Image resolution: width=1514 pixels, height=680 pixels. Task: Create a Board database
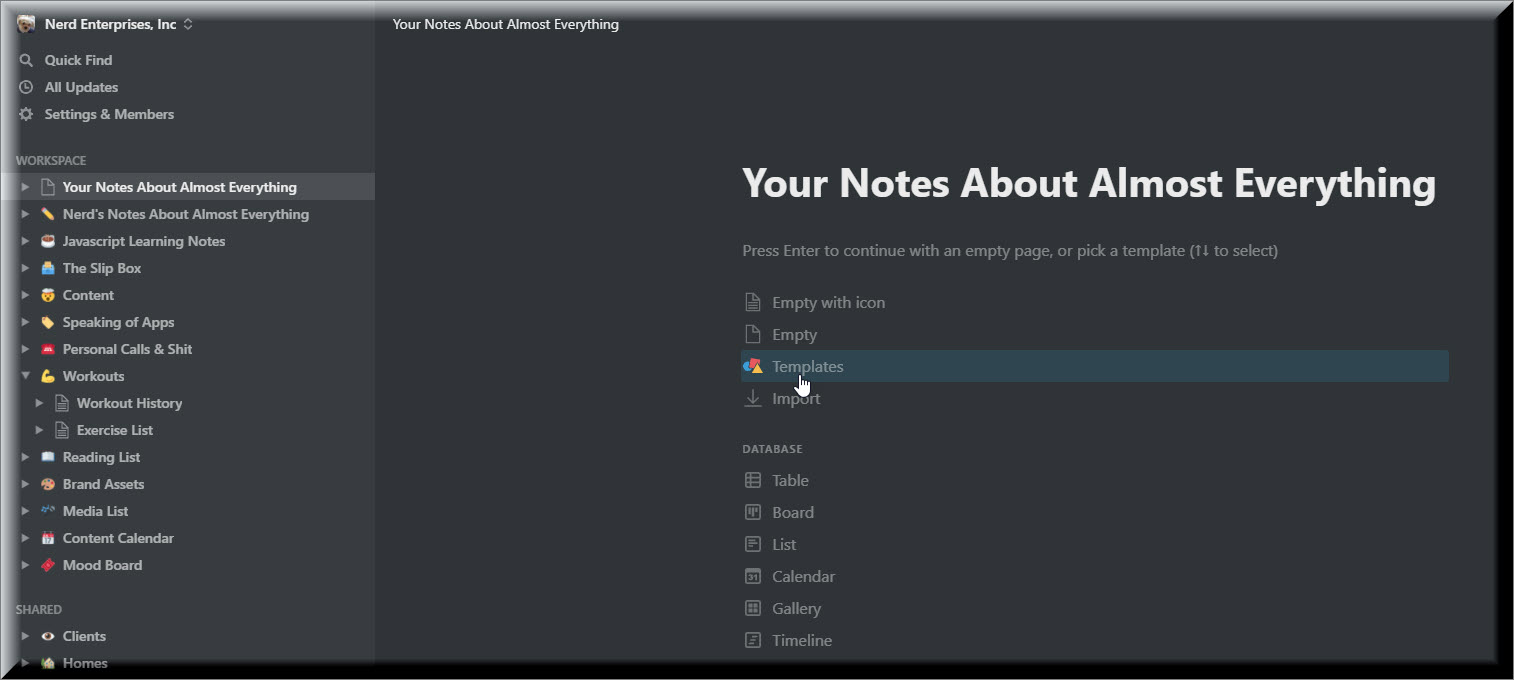pyautogui.click(x=793, y=512)
